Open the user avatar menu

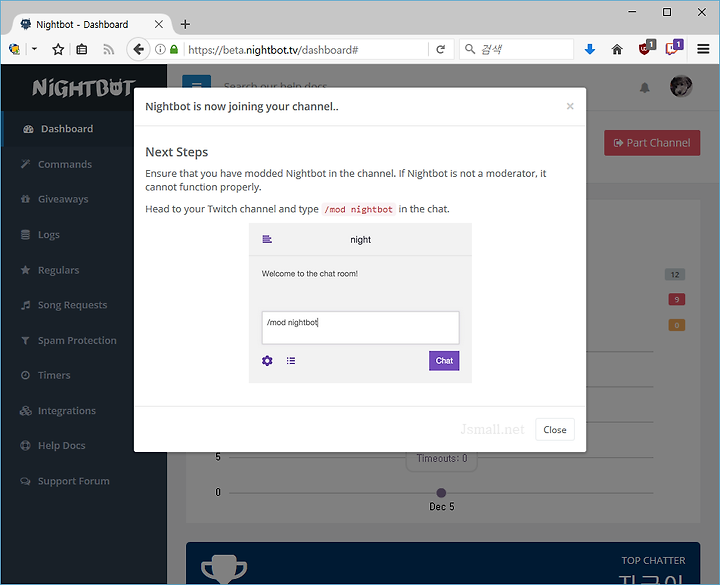tap(681, 86)
